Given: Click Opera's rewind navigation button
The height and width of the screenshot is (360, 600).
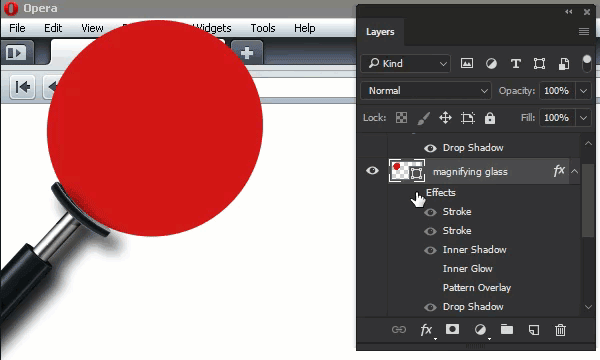Looking at the screenshot, I should (22, 87).
